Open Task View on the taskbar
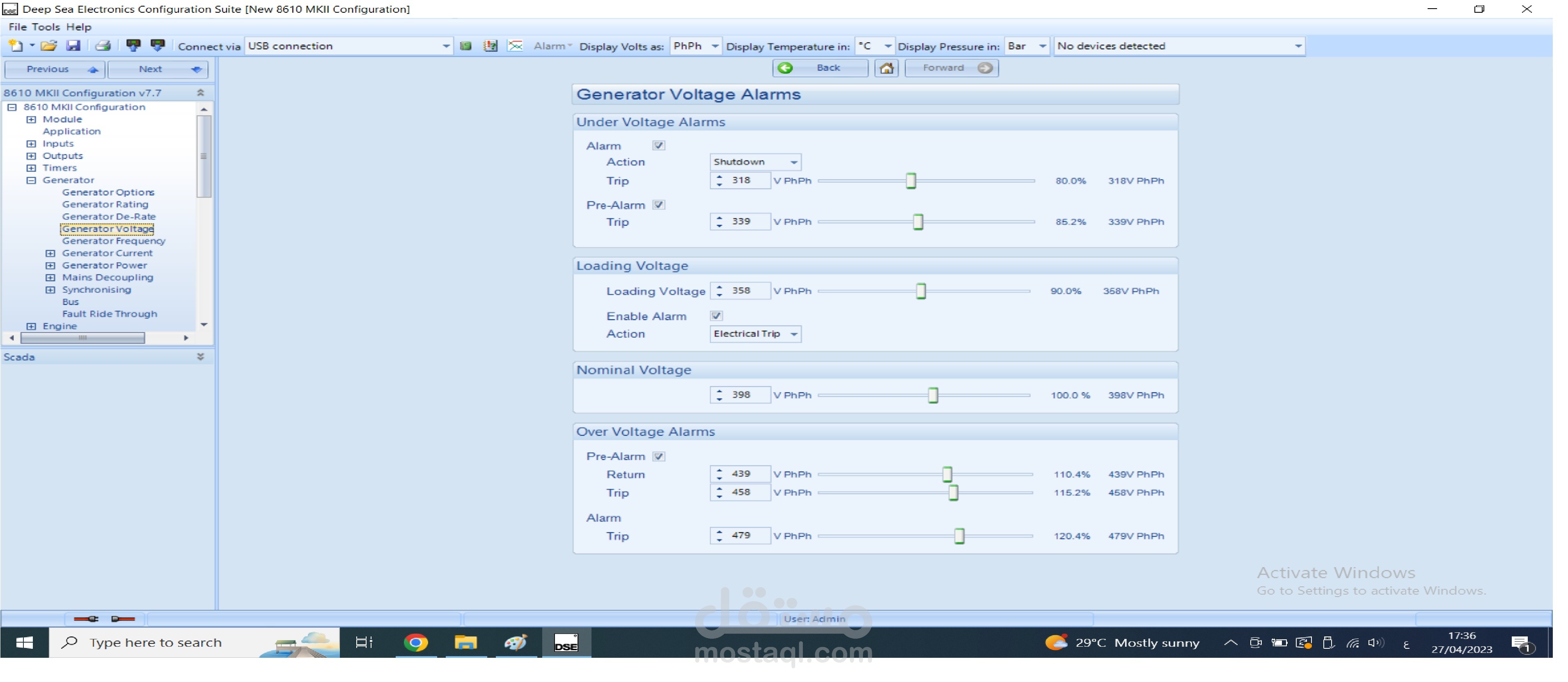 [364, 643]
